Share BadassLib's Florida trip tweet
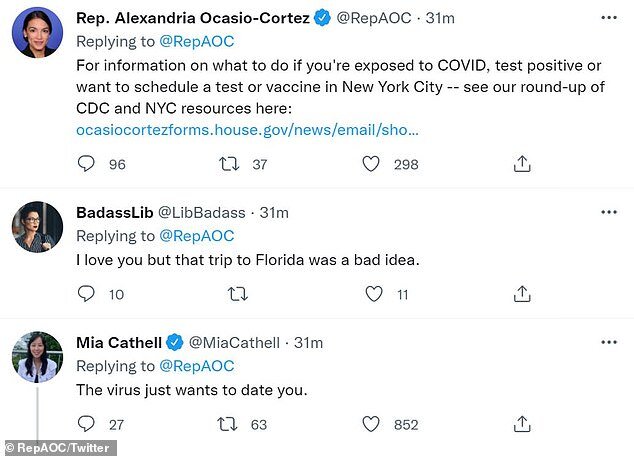Viewport: 634px width, 456px height. pyautogui.click(x=521, y=294)
